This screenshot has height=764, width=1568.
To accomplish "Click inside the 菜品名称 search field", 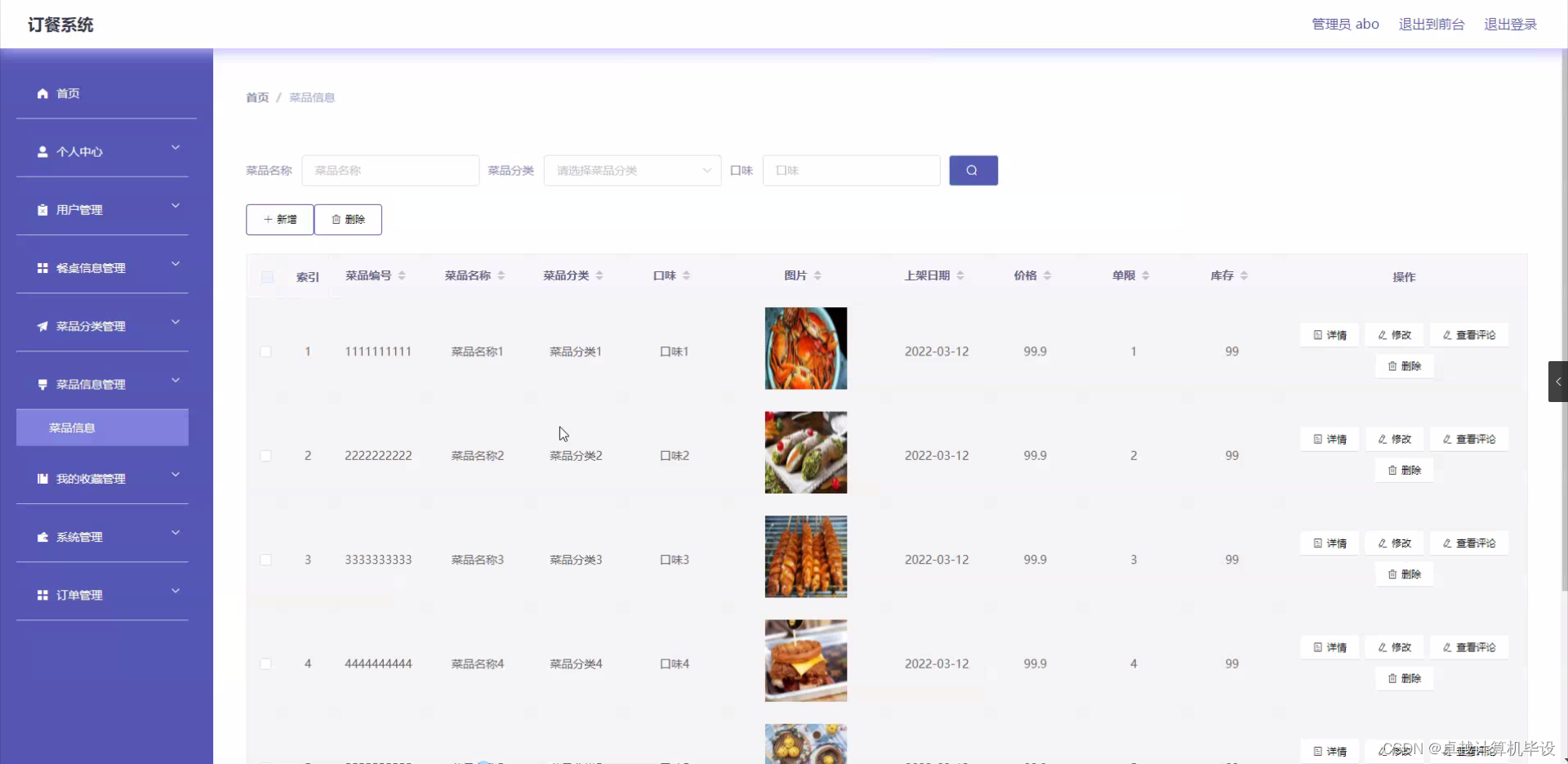I will tap(390, 170).
